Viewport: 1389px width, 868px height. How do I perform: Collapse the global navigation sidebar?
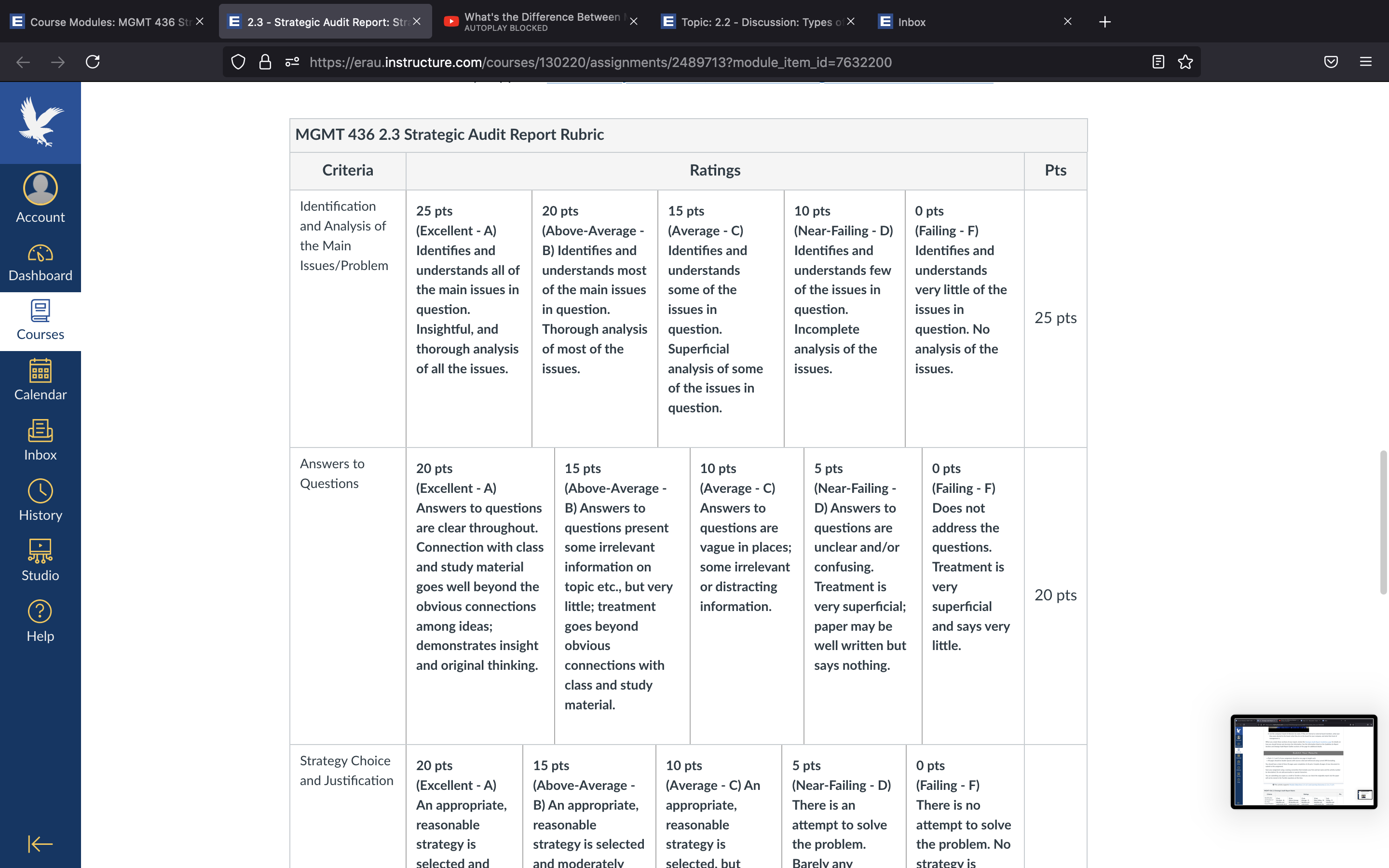pyautogui.click(x=40, y=843)
